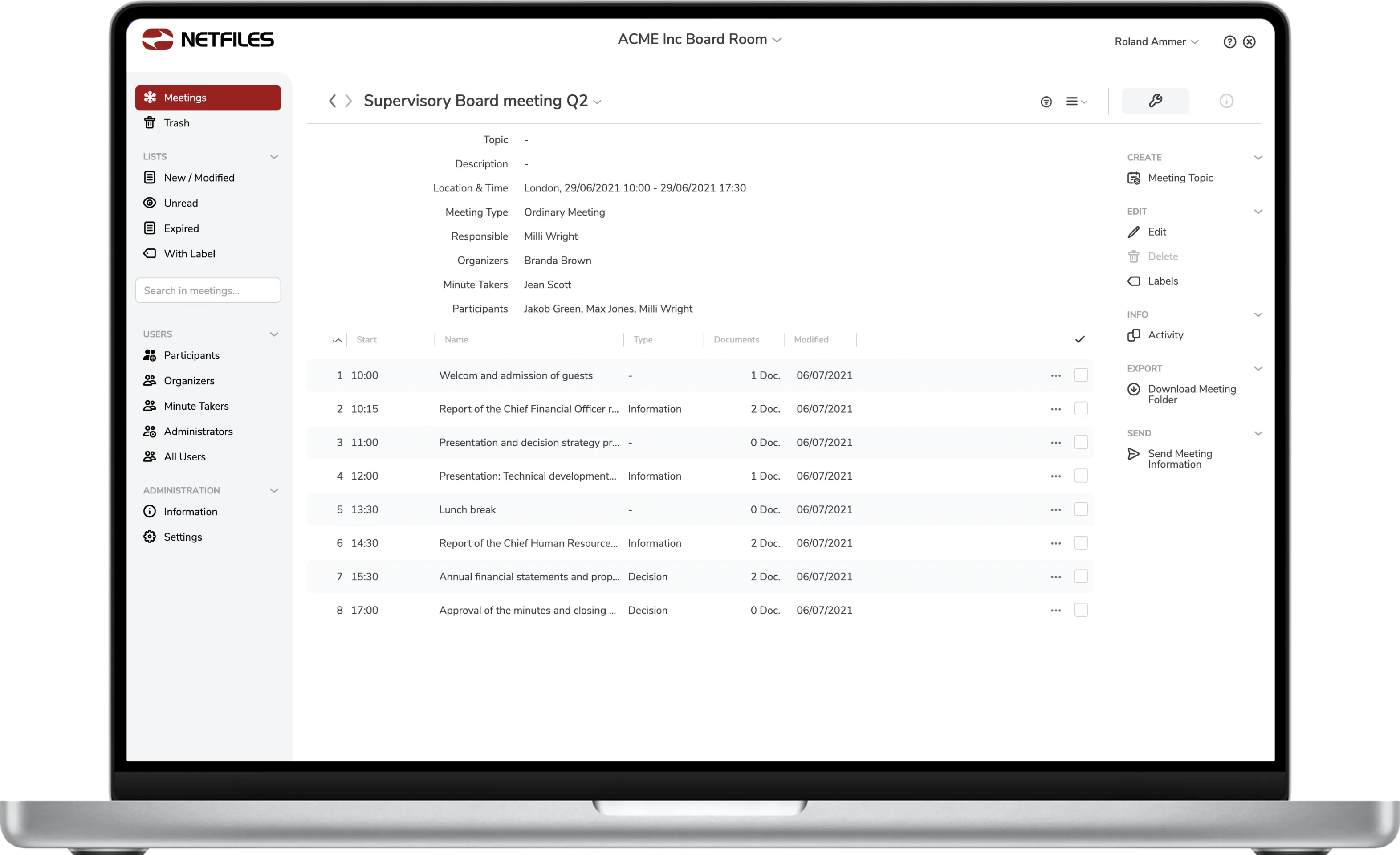
Task: Open Settings gear in sidebar
Action: [x=172, y=537]
